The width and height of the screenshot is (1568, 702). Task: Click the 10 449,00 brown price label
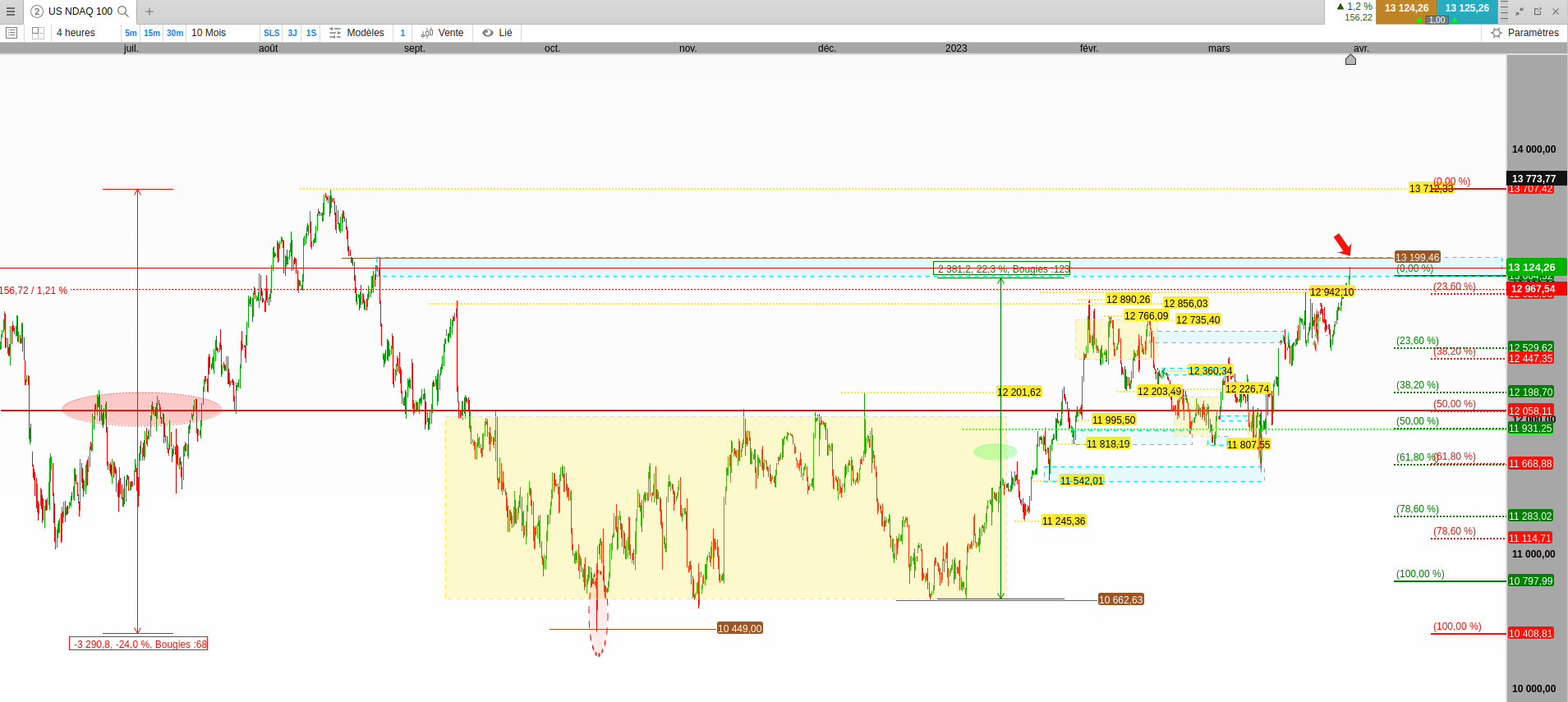click(x=740, y=629)
